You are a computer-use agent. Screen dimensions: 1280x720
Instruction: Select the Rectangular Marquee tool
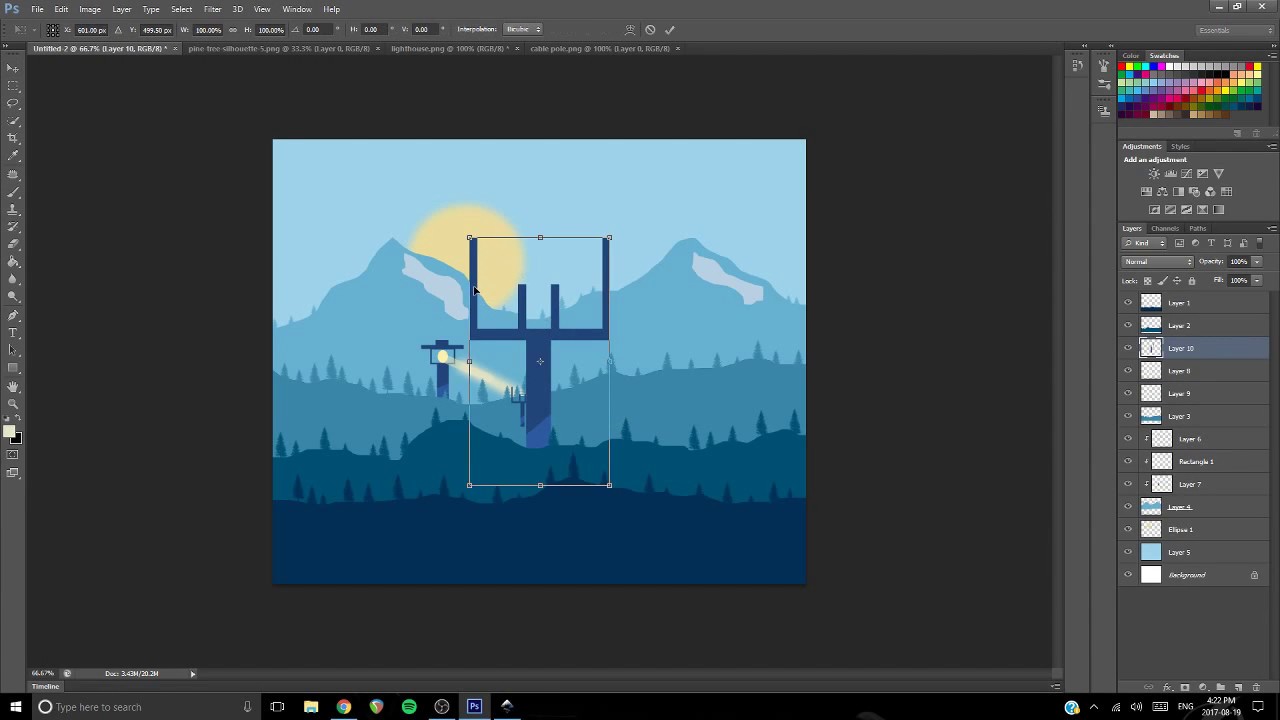coord(13,86)
